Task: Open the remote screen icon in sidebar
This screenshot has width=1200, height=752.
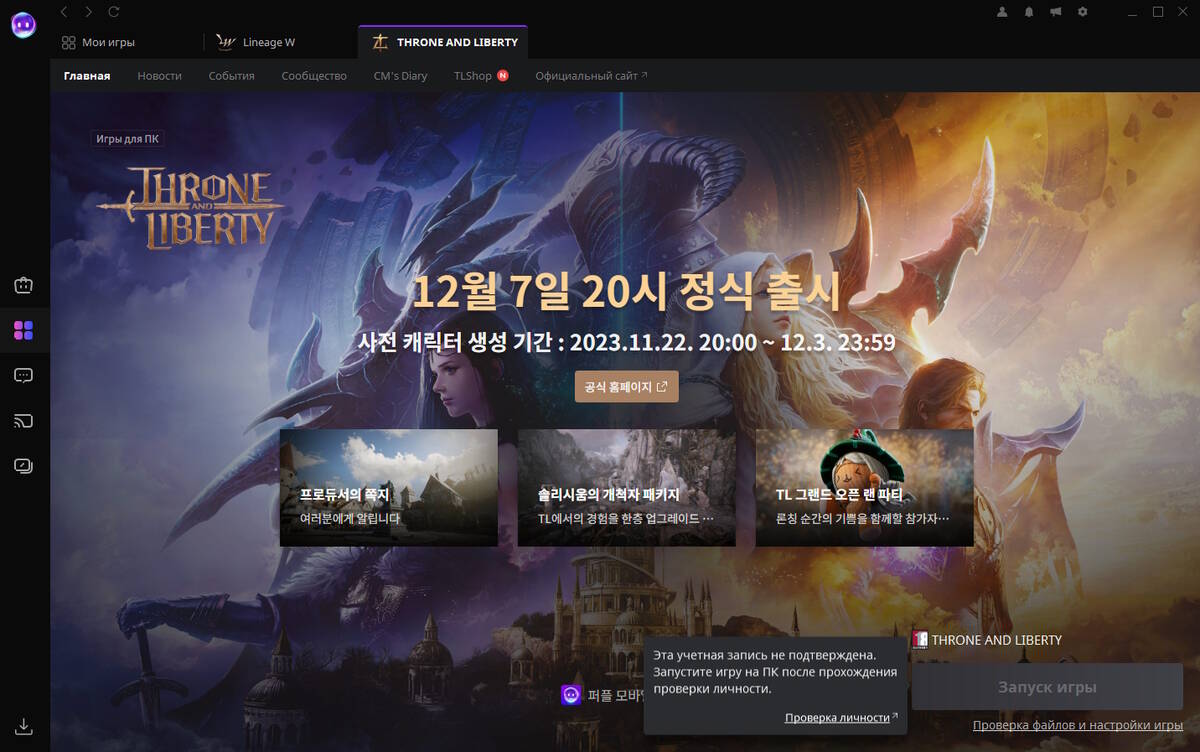Action: [x=24, y=465]
